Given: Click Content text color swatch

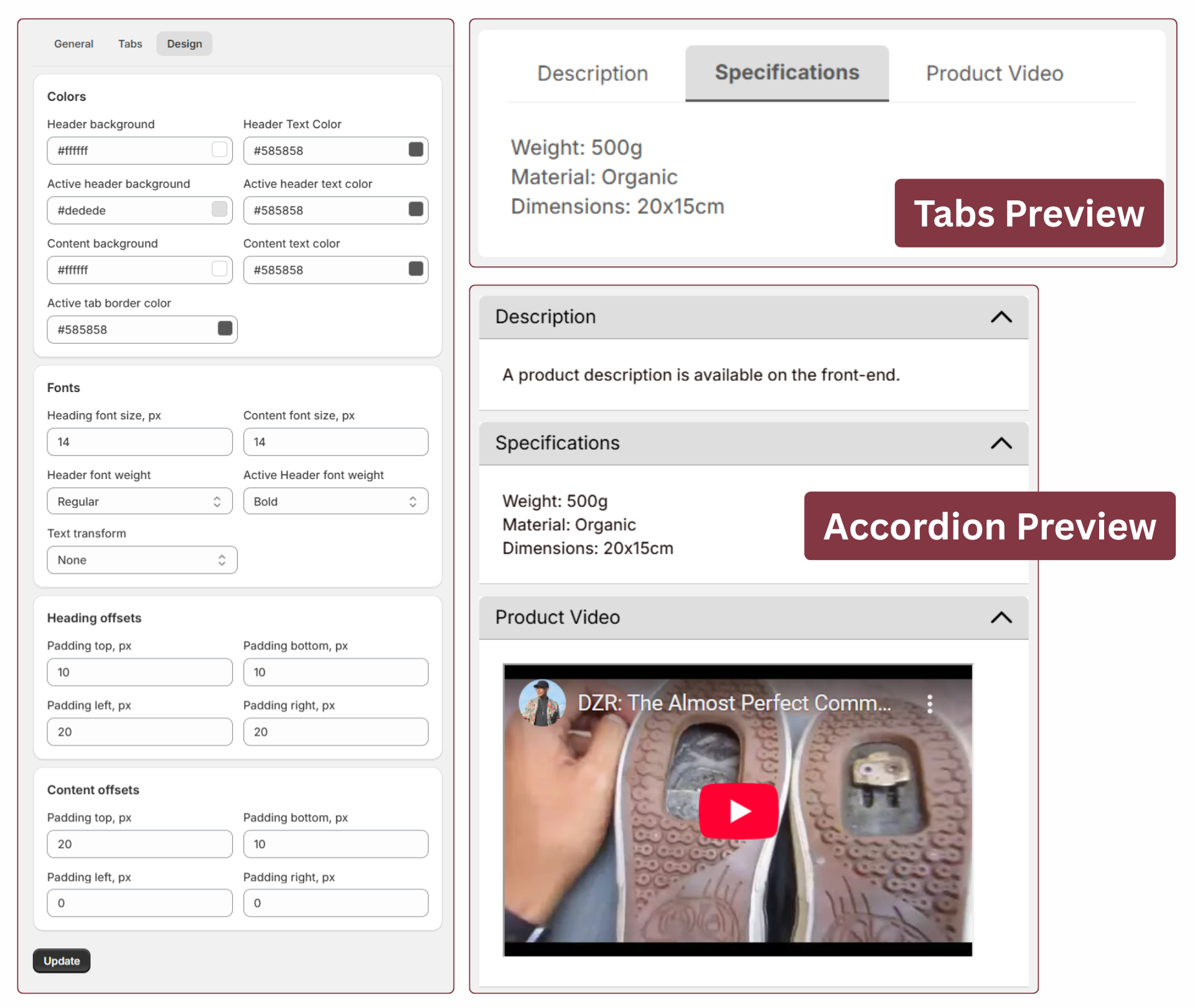Looking at the screenshot, I should pyautogui.click(x=416, y=269).
